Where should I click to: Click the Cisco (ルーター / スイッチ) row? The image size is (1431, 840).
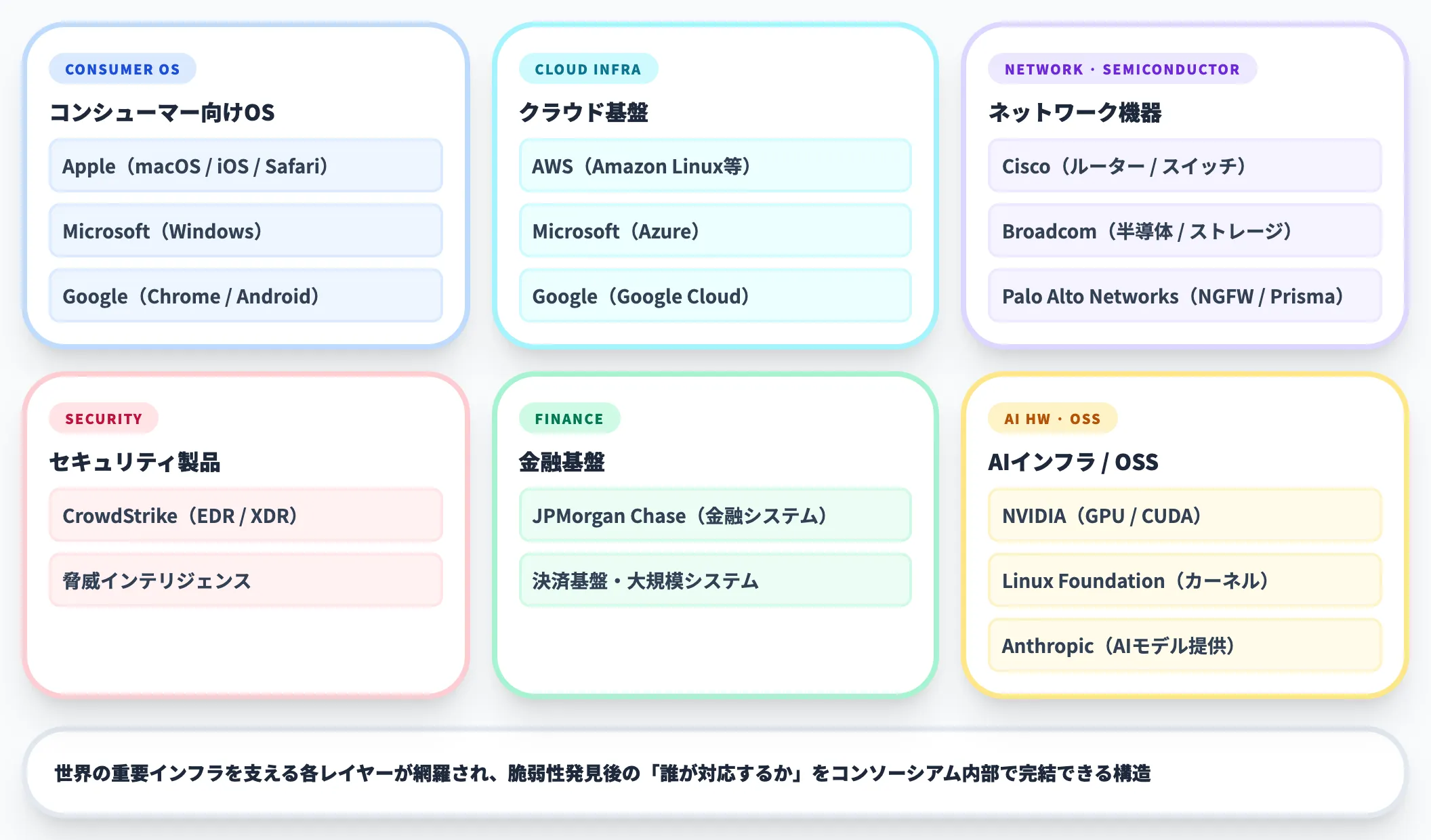point(1185,166)
